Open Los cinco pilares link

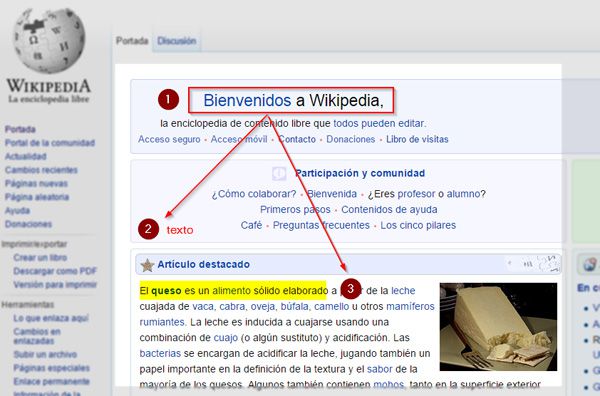418,225
